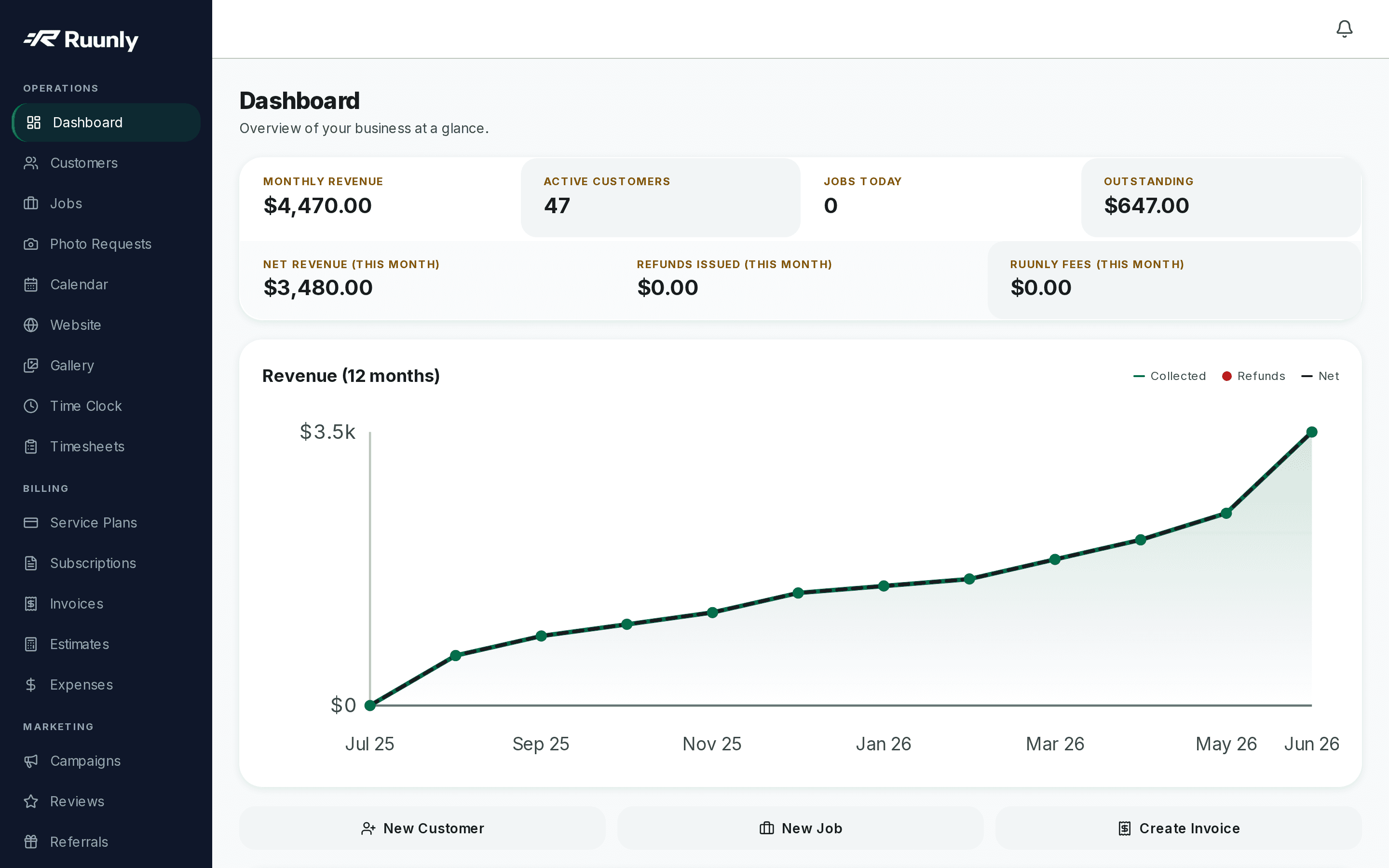The height and width of the screenshot is (868, 1389).
Task: Click the Jobs Today stat card
Action: [940, 198]
